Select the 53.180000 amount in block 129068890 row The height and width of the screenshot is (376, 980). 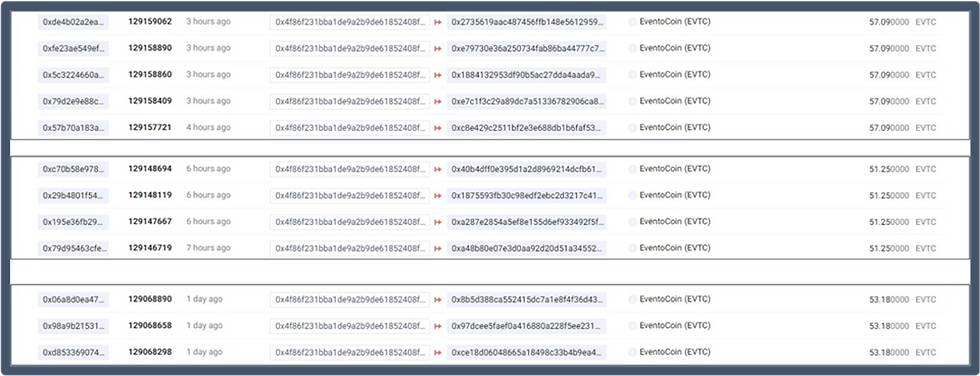tap(889, 300)
